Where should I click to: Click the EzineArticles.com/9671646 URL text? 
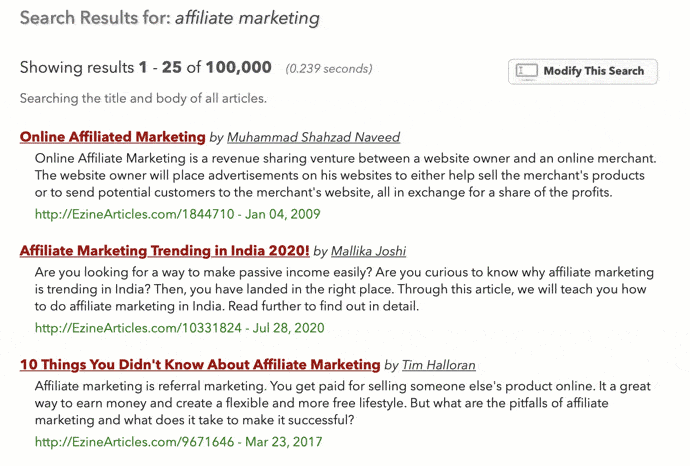coord(135,442)
